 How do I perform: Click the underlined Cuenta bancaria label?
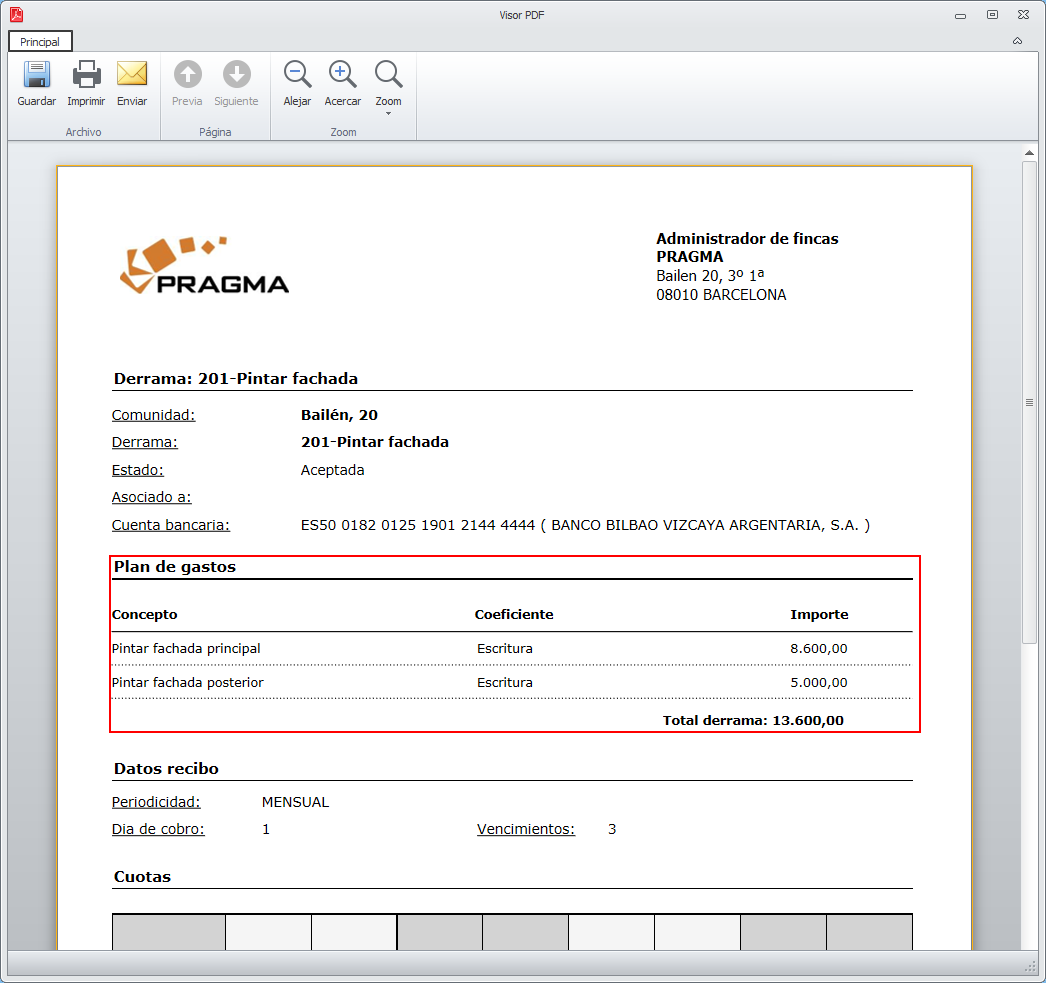point(170,525)
